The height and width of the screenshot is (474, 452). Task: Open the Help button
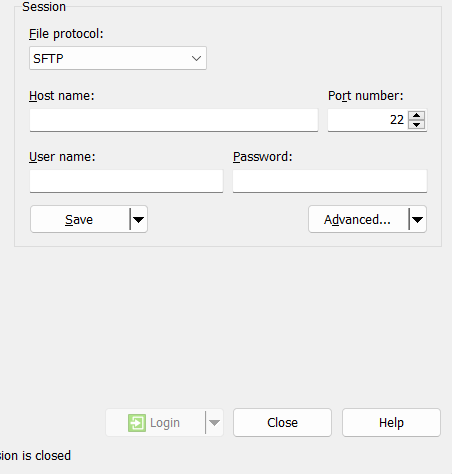[x=391, y=423]
